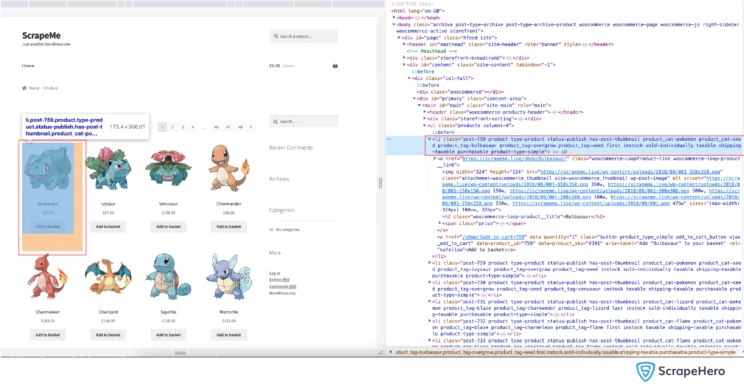Click the page horizontal scrollbar thumb
Image resolution: width=744 pixels, height=391 pixels.
(x=180, y=353)
